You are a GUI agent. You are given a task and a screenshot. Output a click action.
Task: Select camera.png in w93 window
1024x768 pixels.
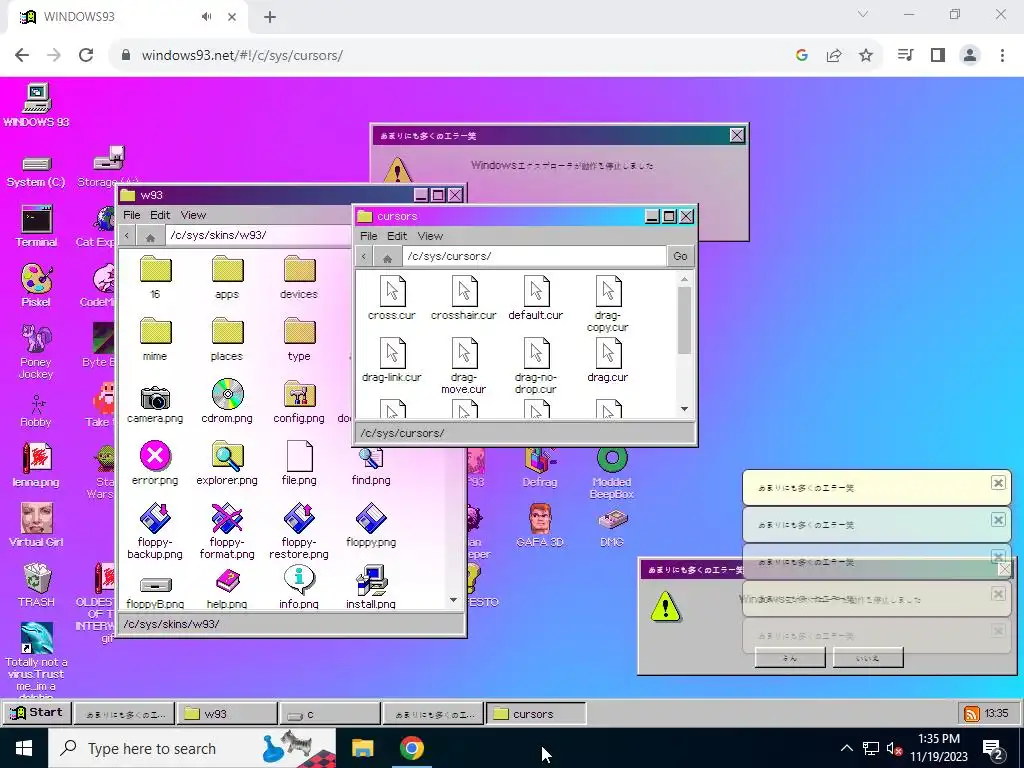tap(155, 404)
